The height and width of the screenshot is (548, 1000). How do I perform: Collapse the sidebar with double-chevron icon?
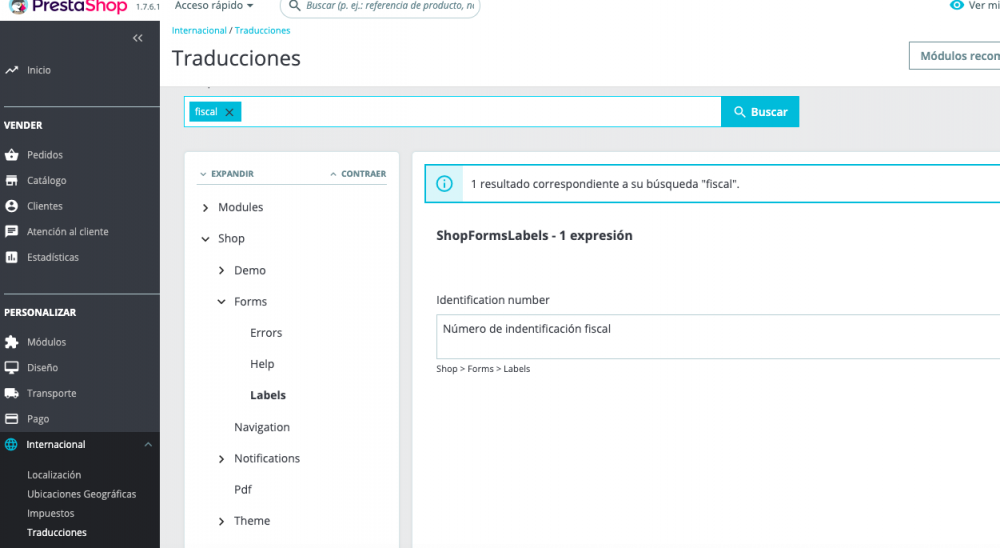click(x=137, y=38)
